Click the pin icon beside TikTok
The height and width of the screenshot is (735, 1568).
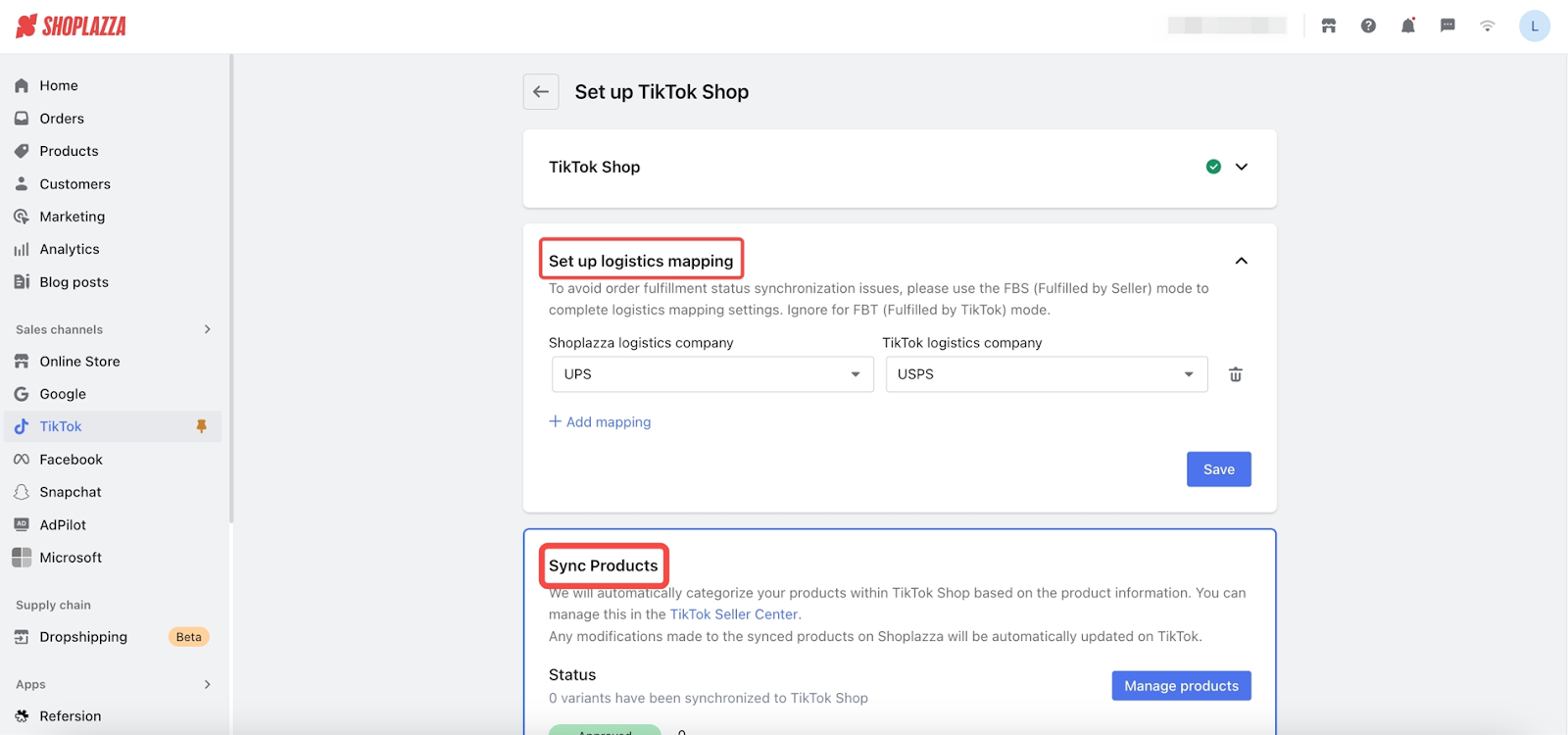tap(202, 426)
